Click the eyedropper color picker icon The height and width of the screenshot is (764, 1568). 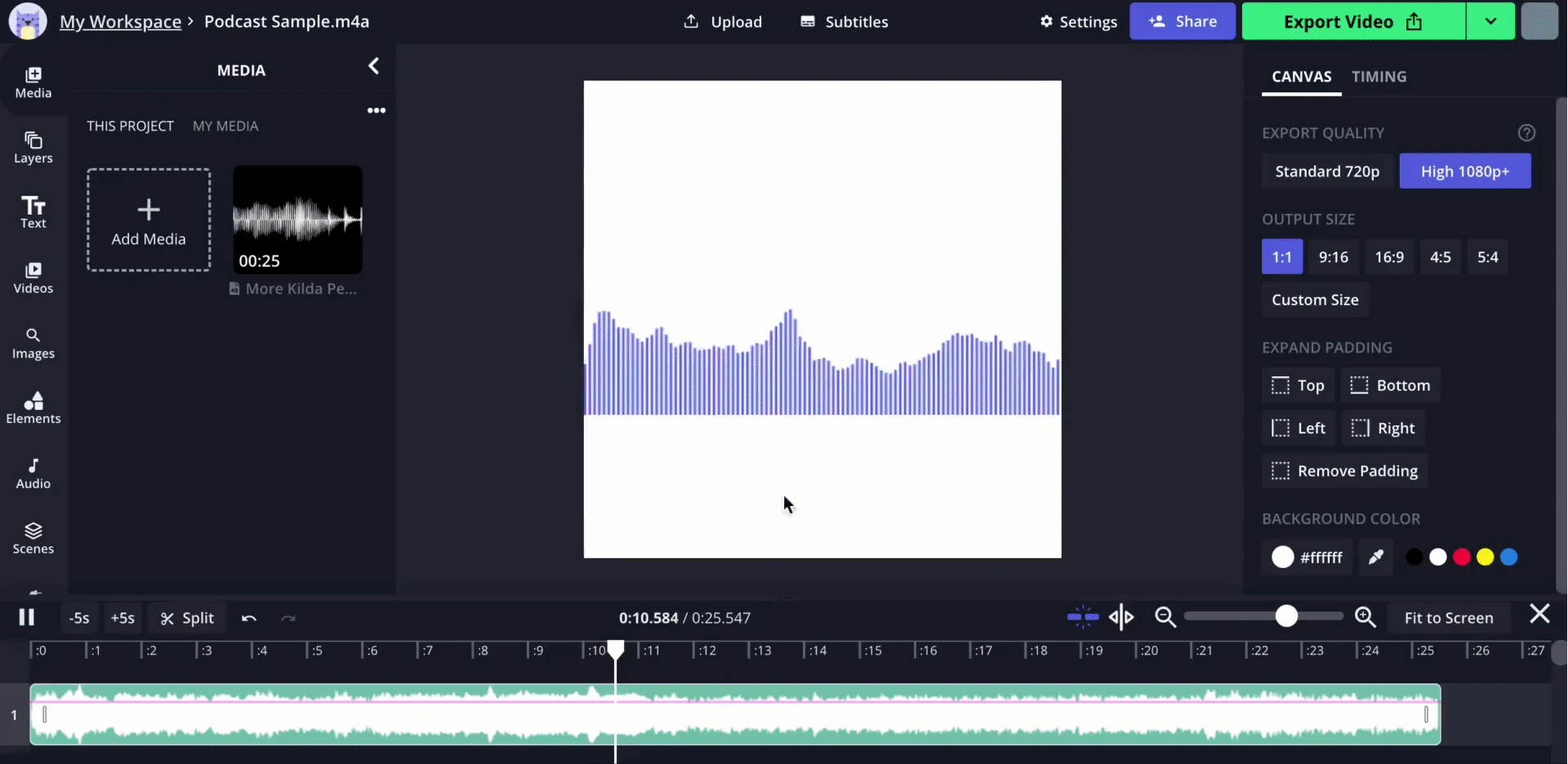(1376, 557)
